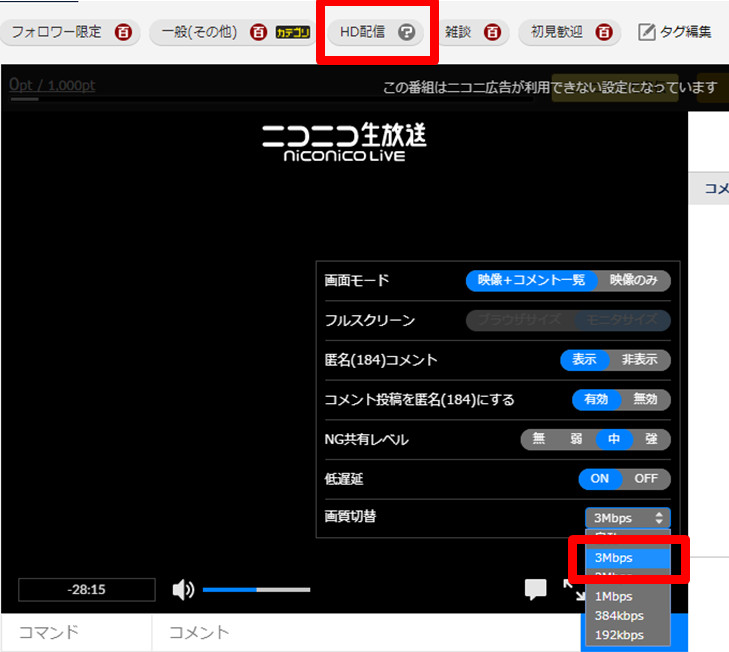This screenshot has height=652, width=729.
Task: Click the タグ編集 pencil icon
Action: click(646, 32)
